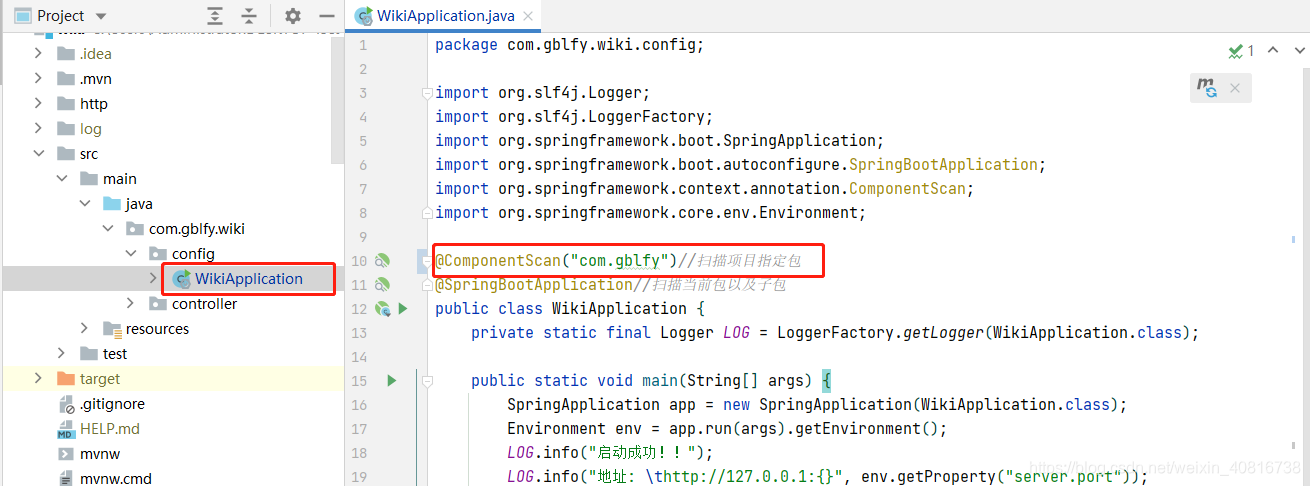1310x486 pixels.
Task: Select the WikiApplication.java editor tab
Action: point(445,16)
